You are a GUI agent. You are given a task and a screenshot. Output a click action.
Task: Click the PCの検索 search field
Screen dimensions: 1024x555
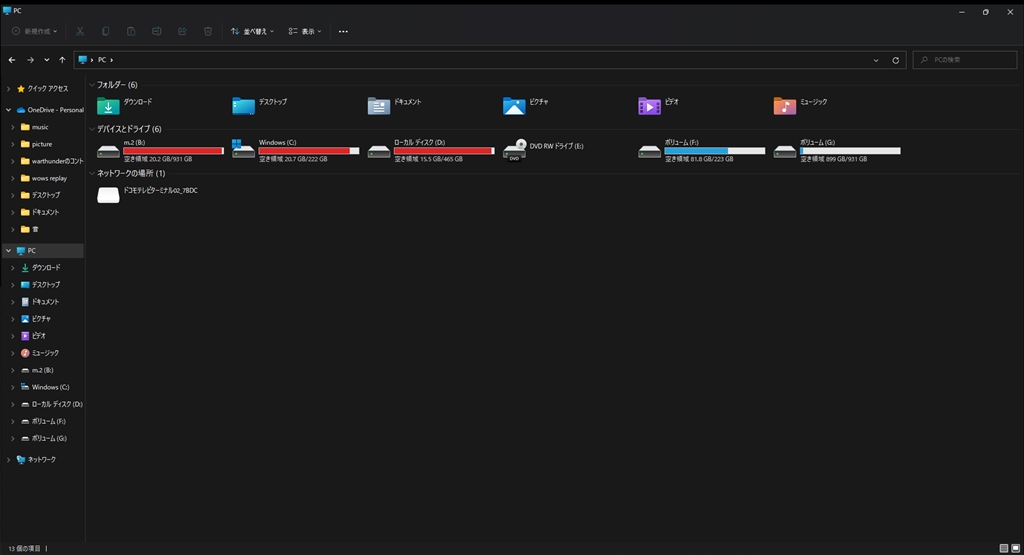point(965,60)
